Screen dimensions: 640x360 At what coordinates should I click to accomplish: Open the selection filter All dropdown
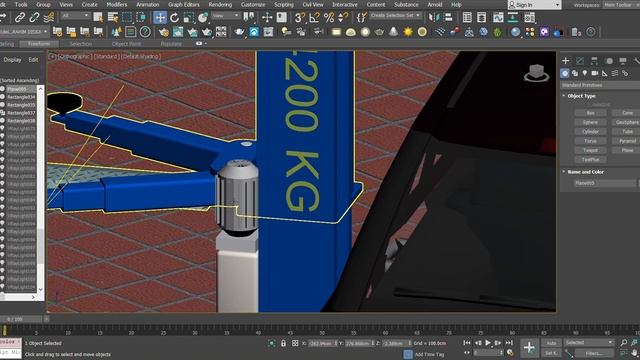tap(75, 16)
